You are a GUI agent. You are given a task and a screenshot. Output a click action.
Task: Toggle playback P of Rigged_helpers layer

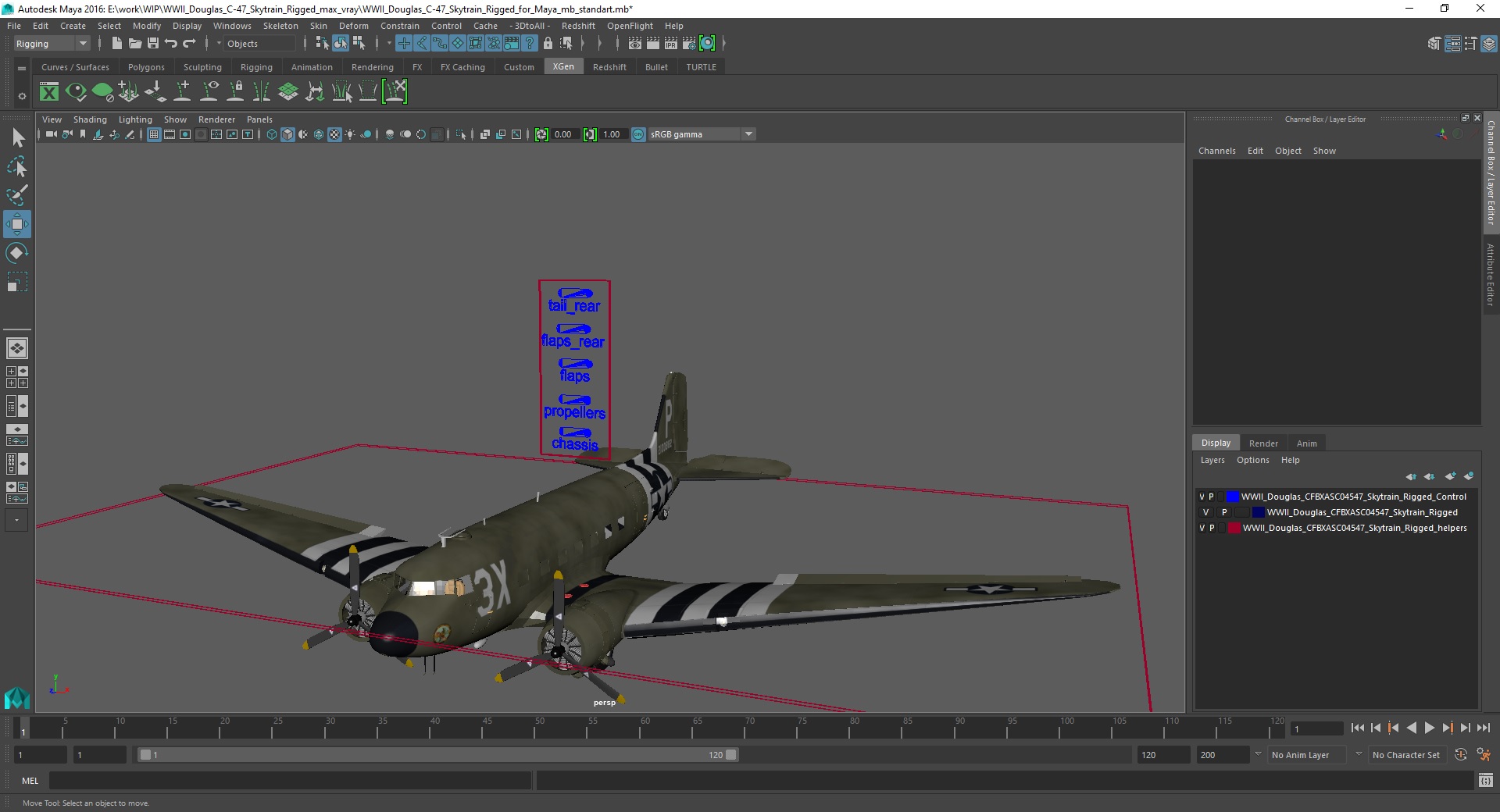pos(1212,528)
